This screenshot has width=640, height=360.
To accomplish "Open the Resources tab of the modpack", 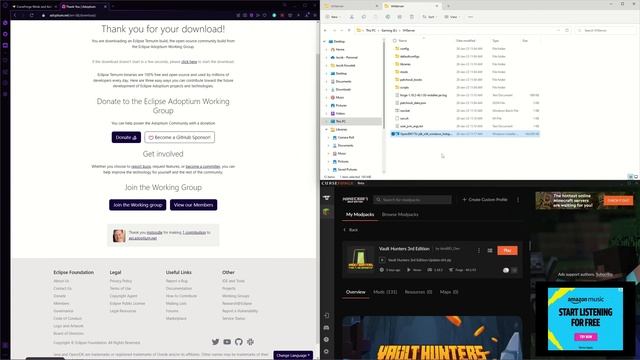I will (418, 292).
